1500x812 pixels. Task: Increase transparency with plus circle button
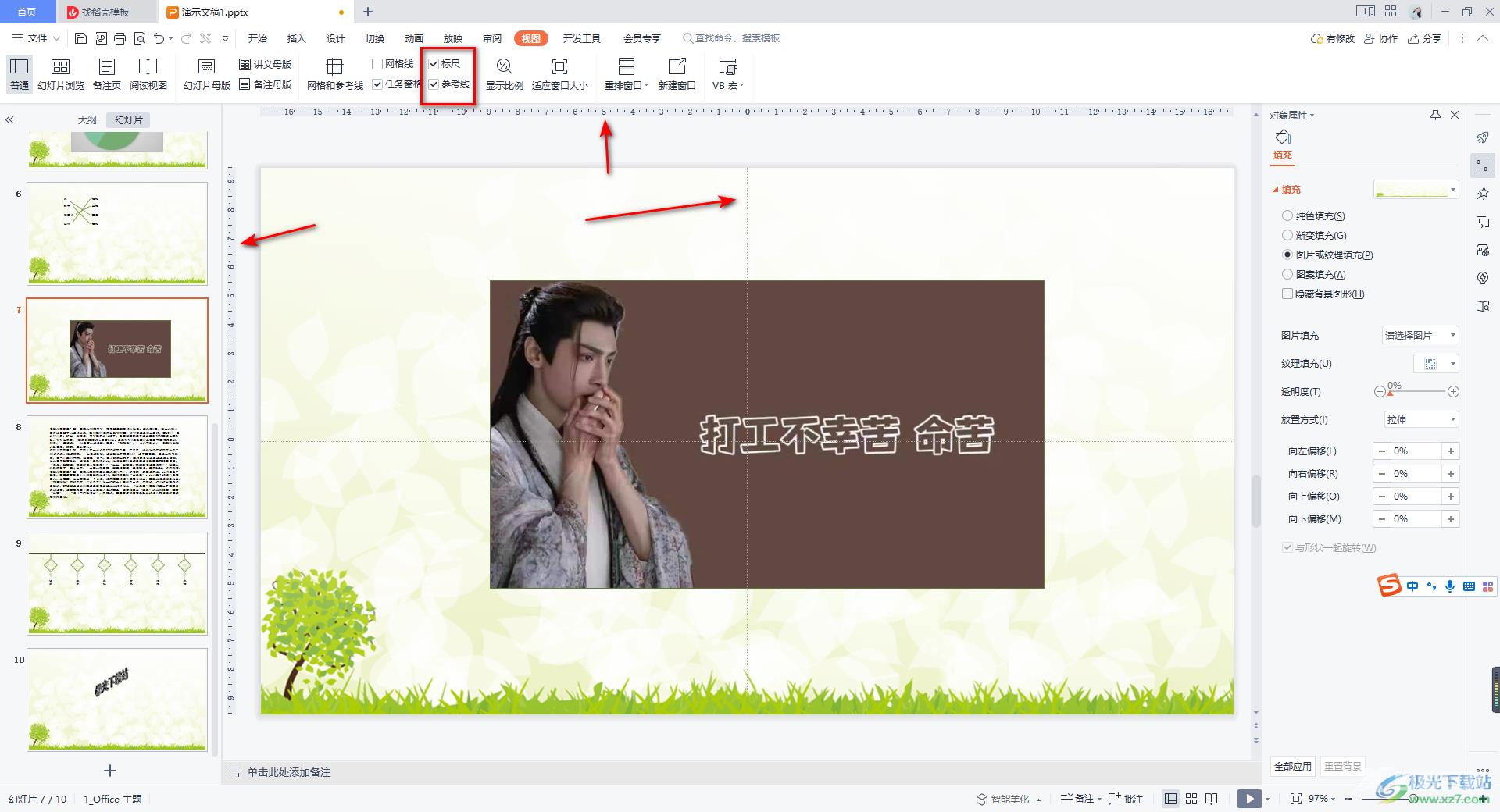point(1453,392)
